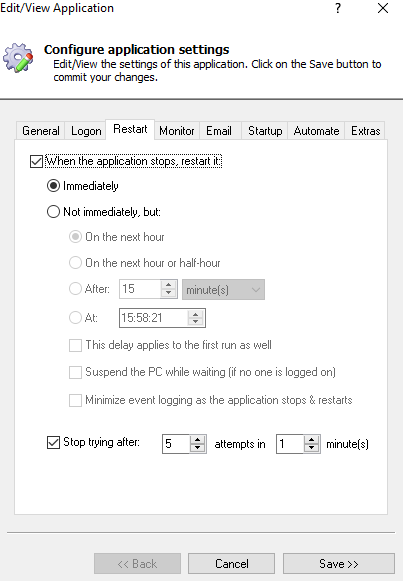Click the Save >> button

click(339, 564)
